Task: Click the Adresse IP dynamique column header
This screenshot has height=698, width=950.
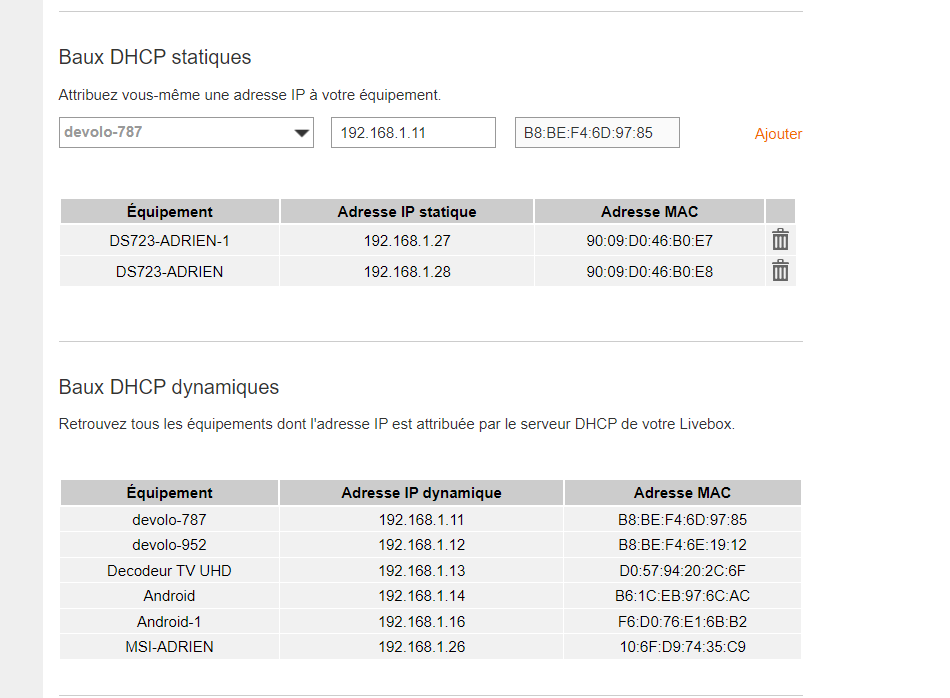Action: tap(421, 492)
